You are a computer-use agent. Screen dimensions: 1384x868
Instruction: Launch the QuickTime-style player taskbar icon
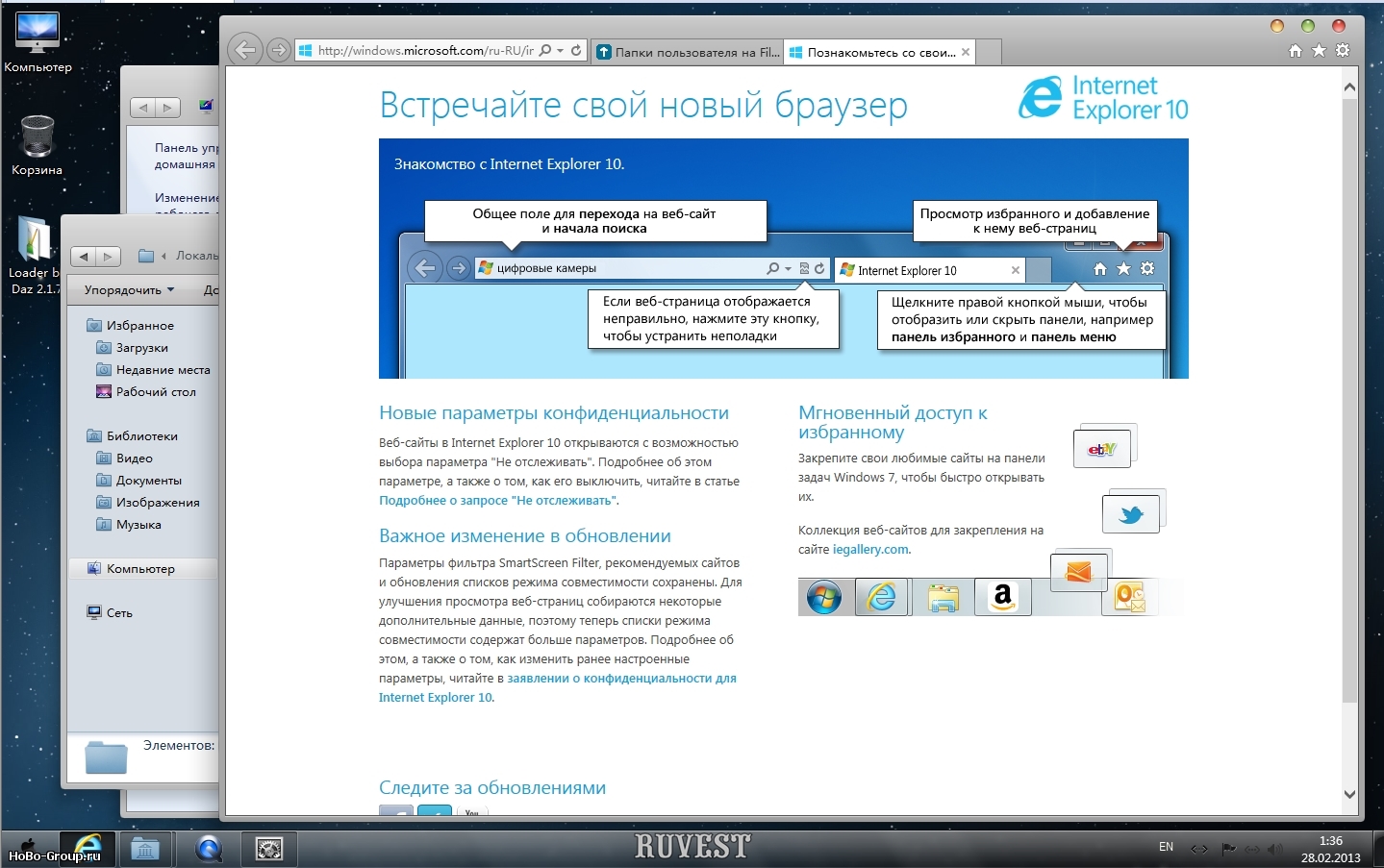point(209,848)
